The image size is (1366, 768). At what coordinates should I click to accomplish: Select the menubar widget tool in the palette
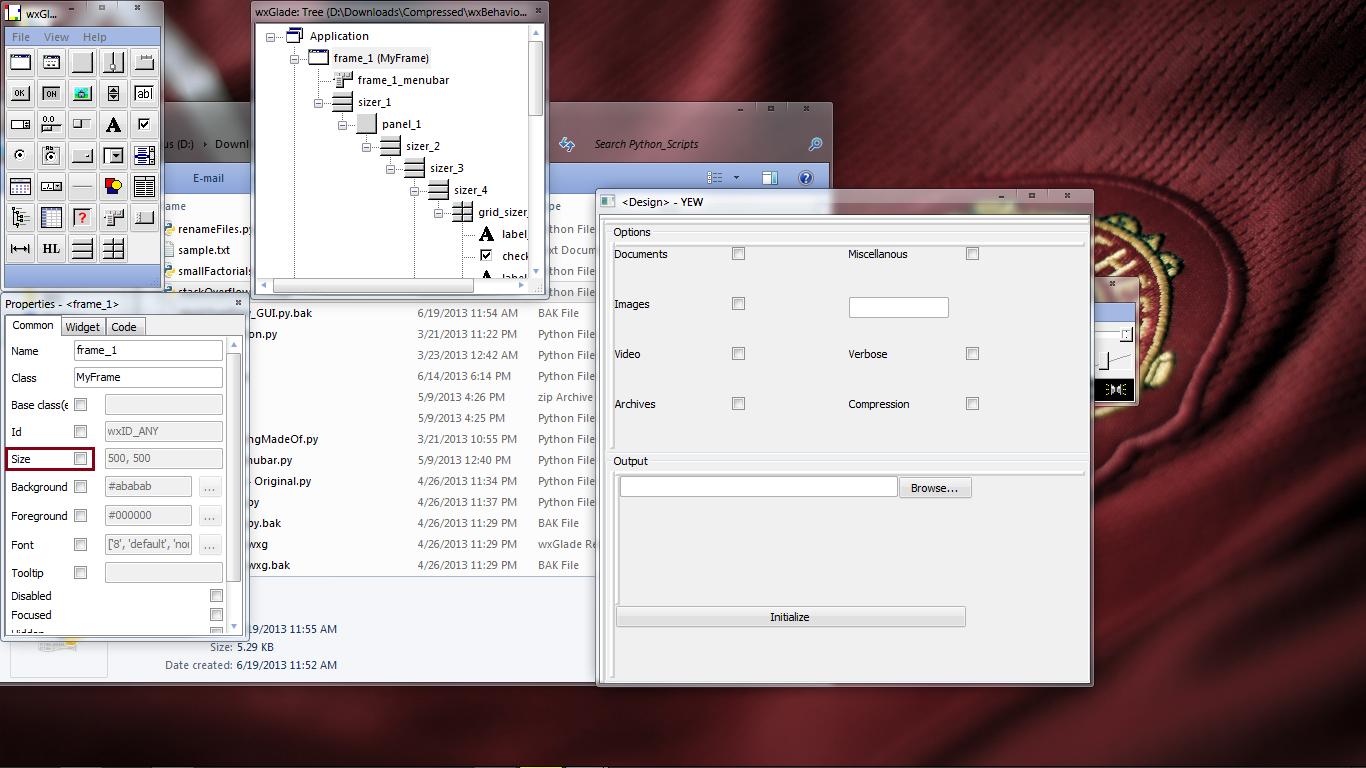tap(113, 217)
